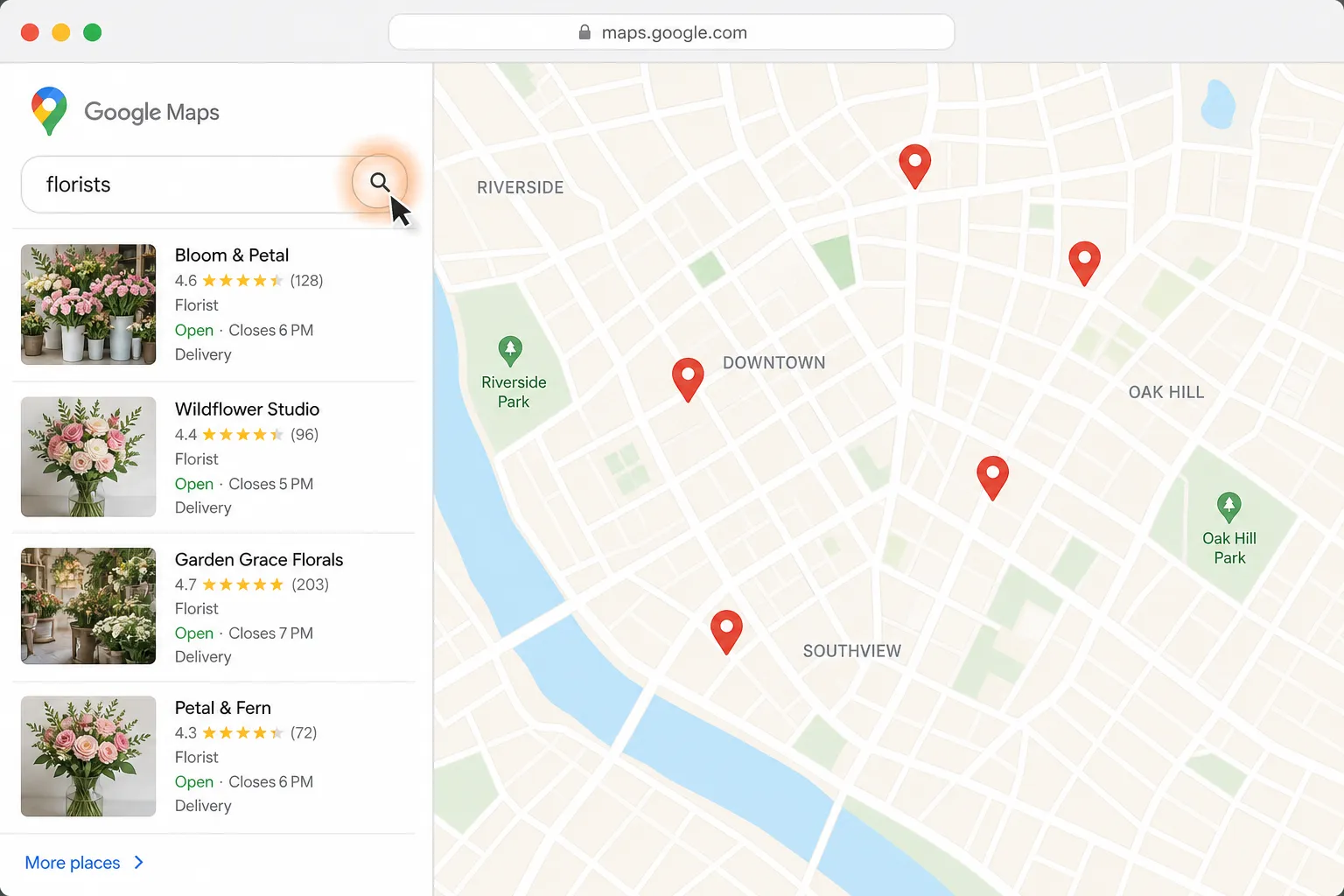The image size is (1344, 896).
Task: Click the 4.4 rating number
Action: (x=185, y=435)
